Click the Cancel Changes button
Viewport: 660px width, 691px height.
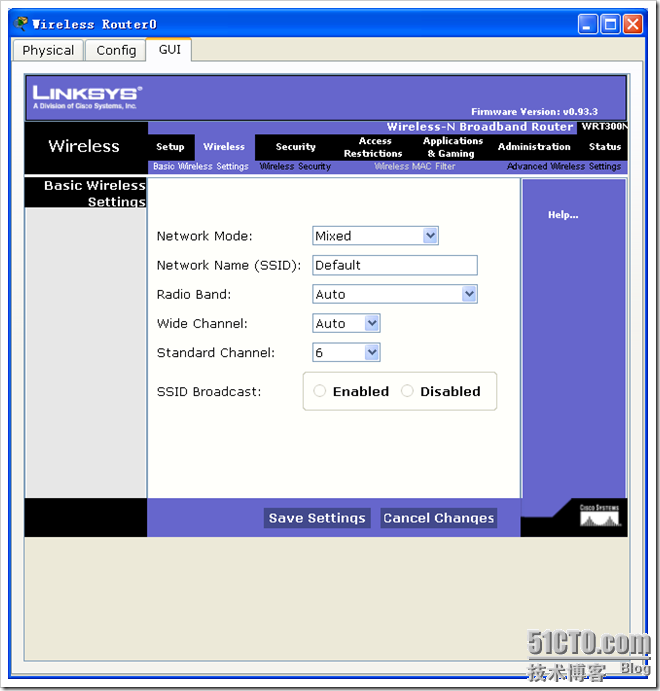click(x=438, y=517)
